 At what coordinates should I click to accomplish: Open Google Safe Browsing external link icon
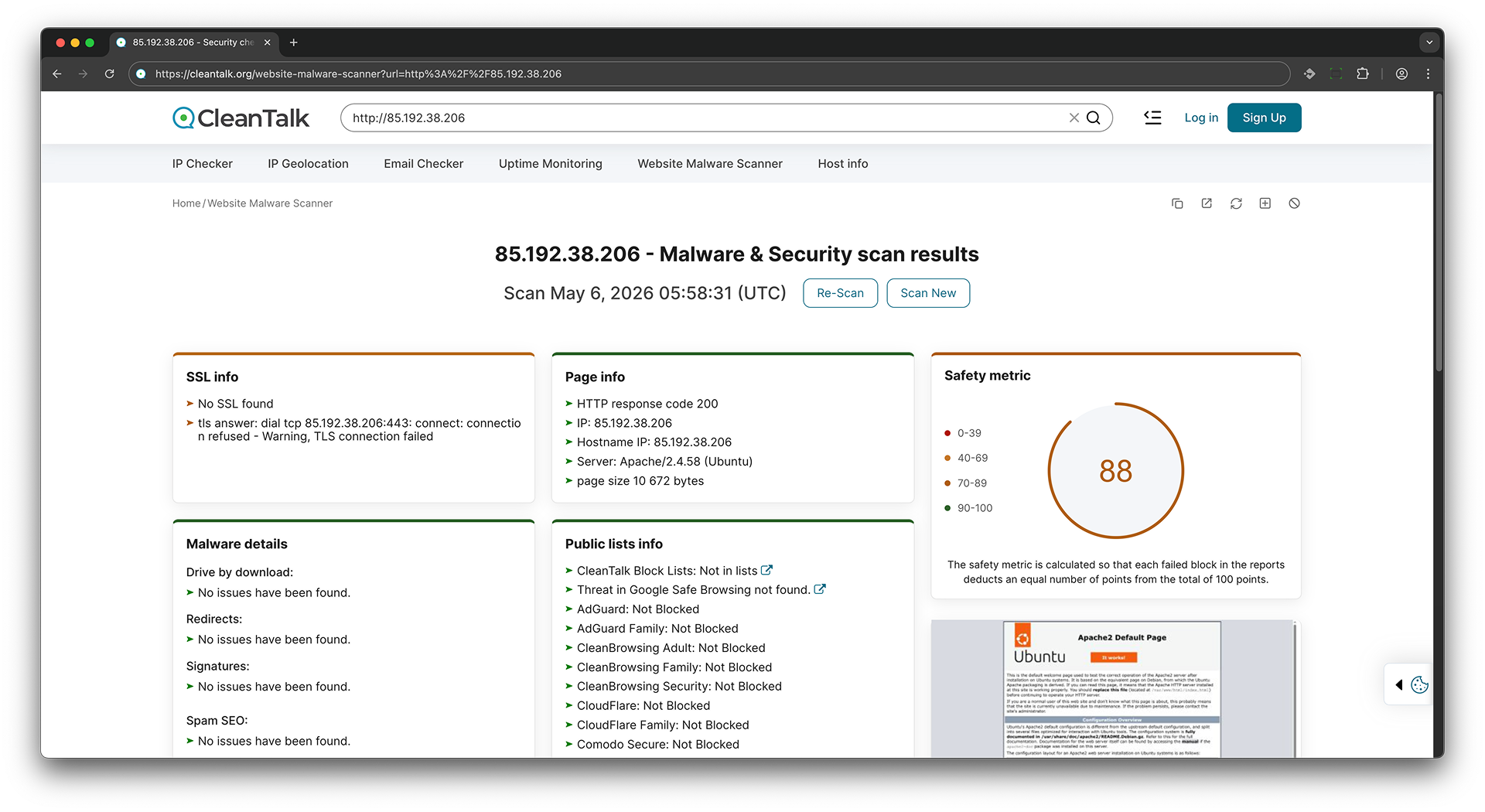coord(820,589)
